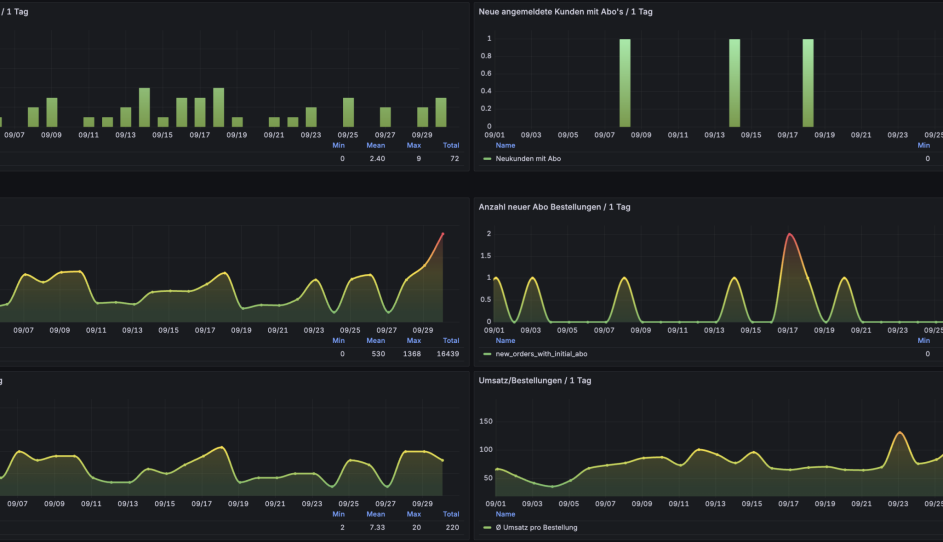This screenshot has height=542, width=943.
Task: Toggle the Neukunden mit Abo legend series
Action: 530,158
